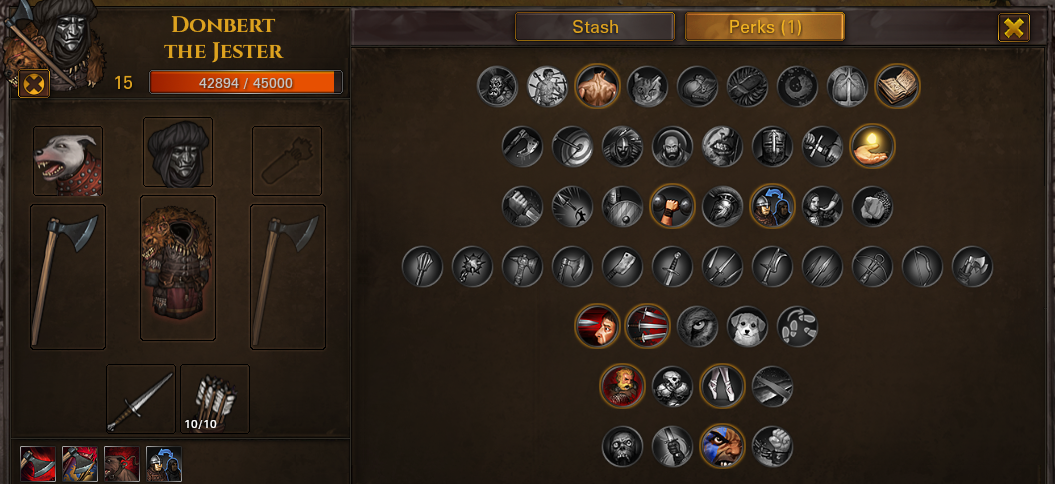Screen dimensions: 1055x484
Task: Click the experience progress bar
Action: coord(246,82)
